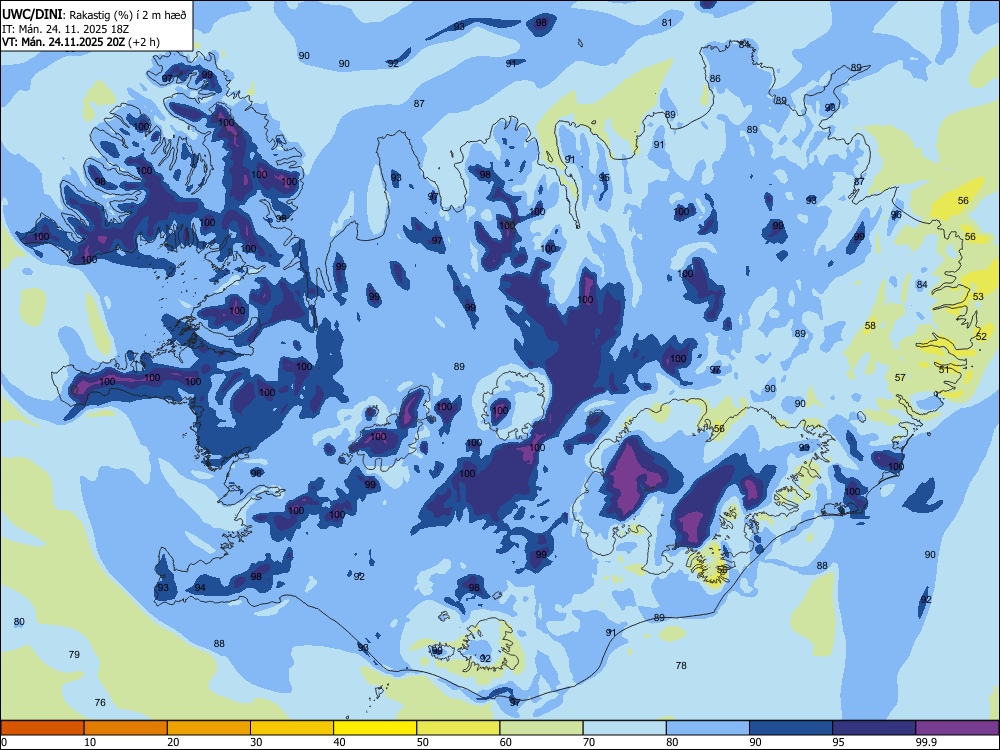Select the bright yellow 40–50 legend swatch
The height and width of the screenshot is (750, 1000).
tap(375, 728)
